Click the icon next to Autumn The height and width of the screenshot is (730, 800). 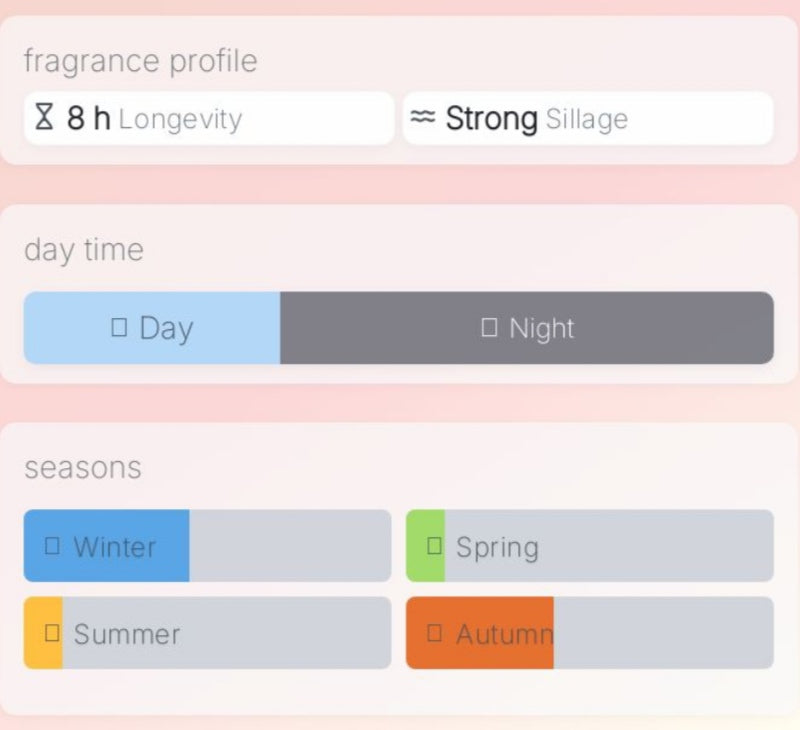(435, 633)
